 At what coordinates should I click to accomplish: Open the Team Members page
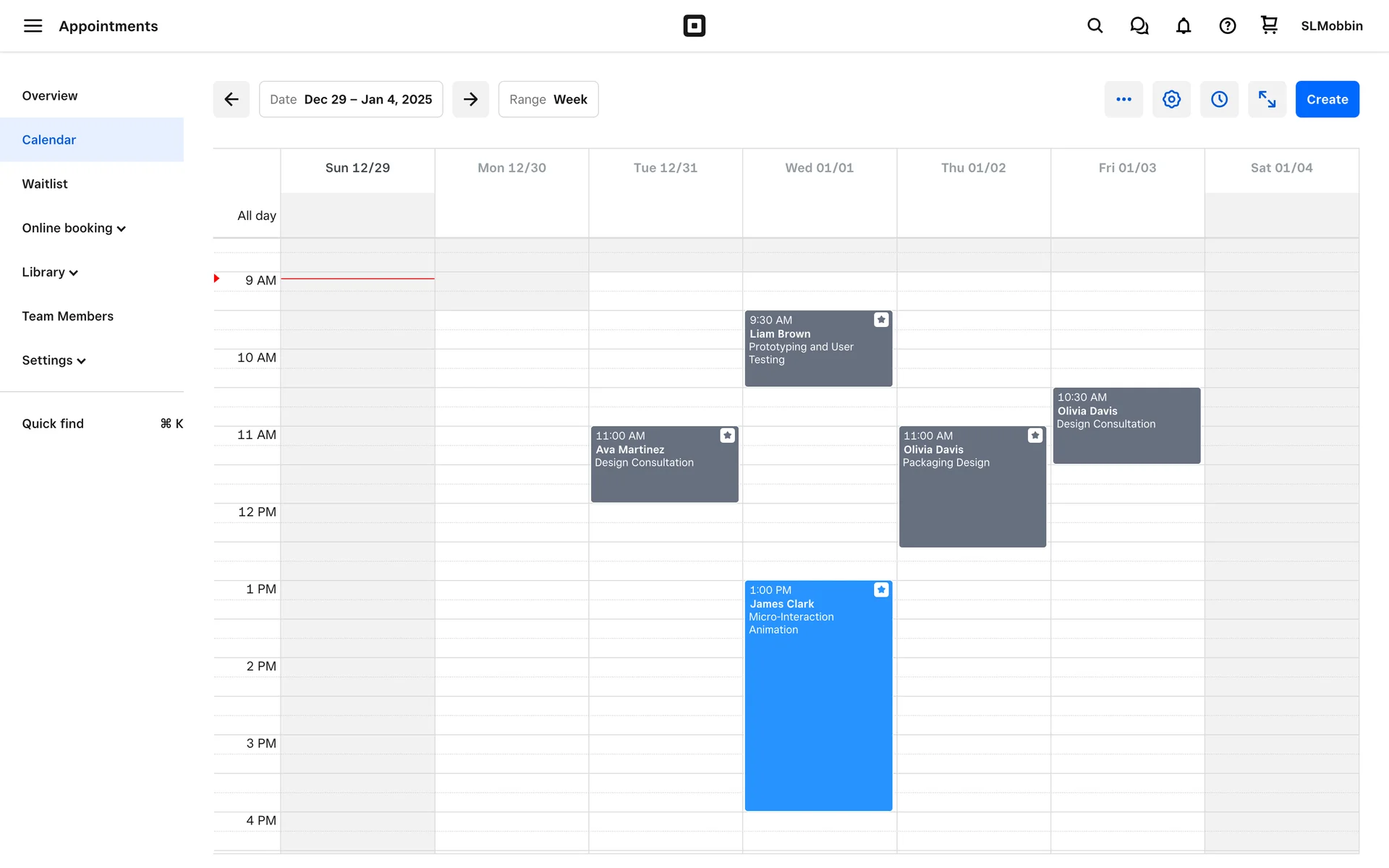(67, 316)
